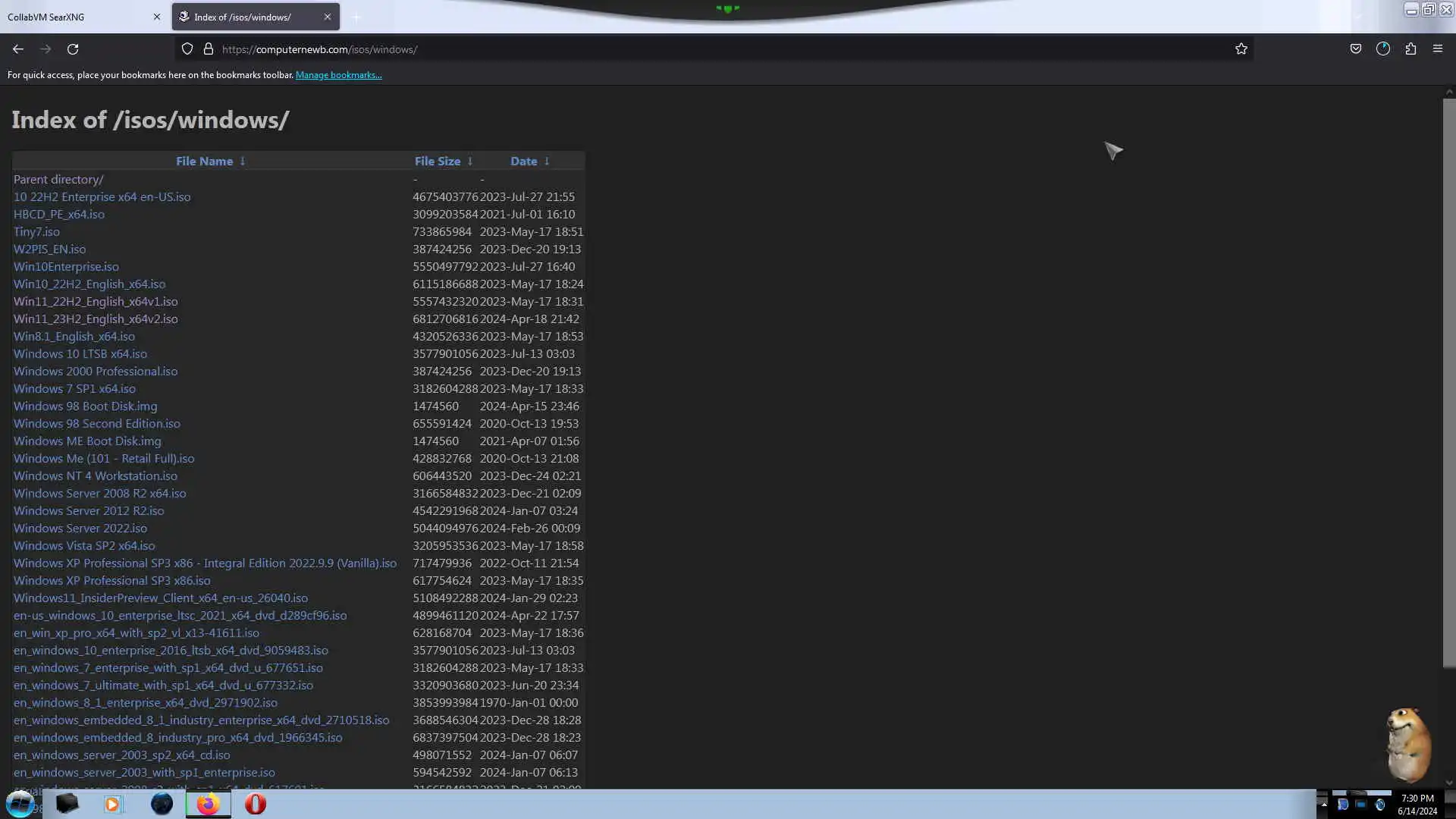Screen dimensions: 1456x819
Task: Open the Parent directory link
Action: [x=58, y=180]
